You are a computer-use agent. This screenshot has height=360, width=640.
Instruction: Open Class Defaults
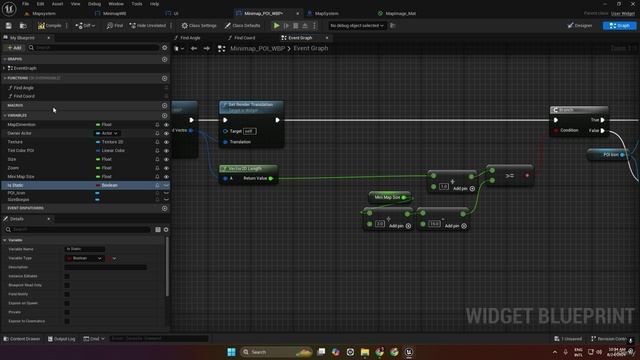coord(242,26)
